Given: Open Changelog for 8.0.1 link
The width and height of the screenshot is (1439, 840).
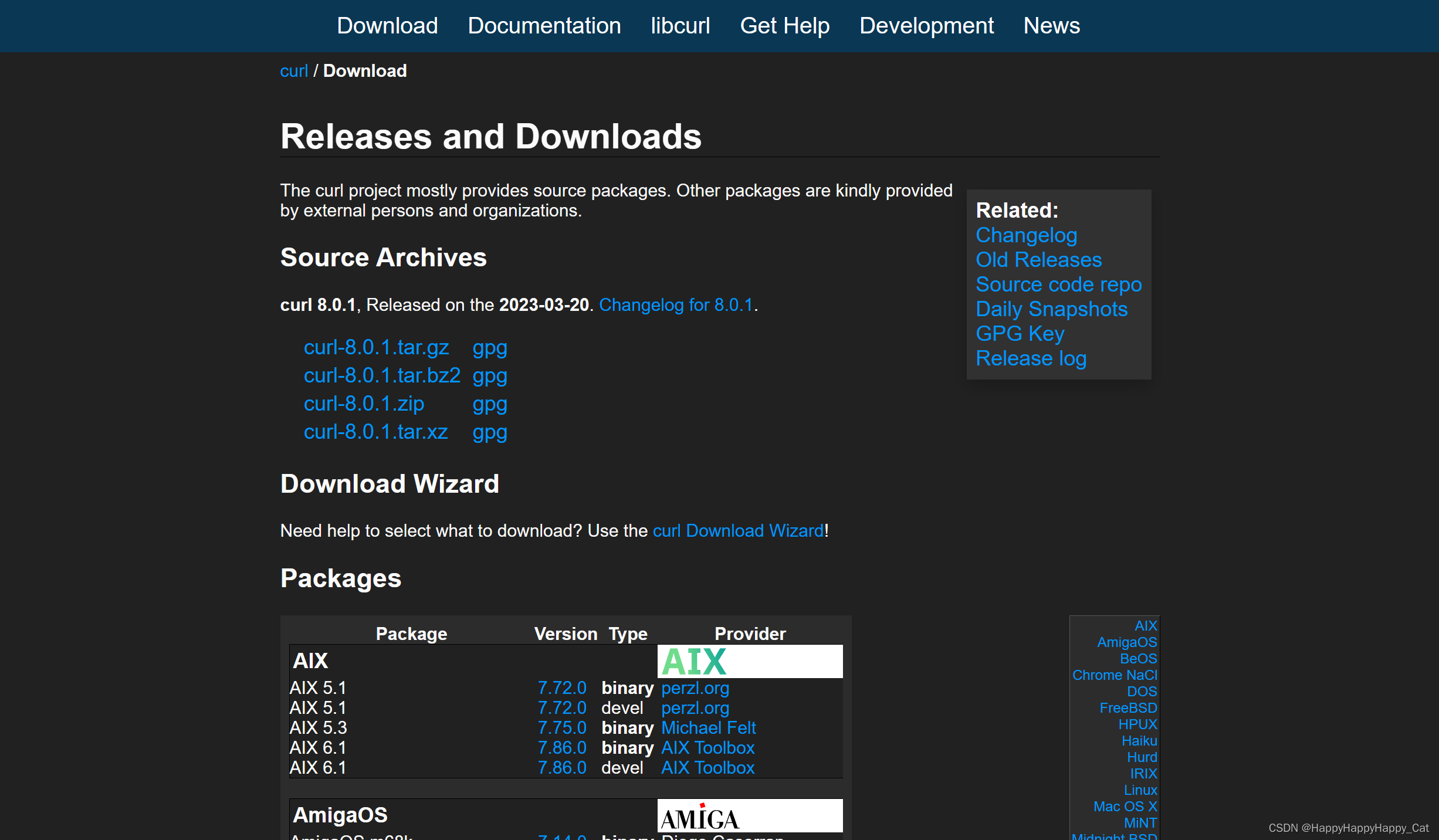Looking at the screenshot, I should (675, 305).
